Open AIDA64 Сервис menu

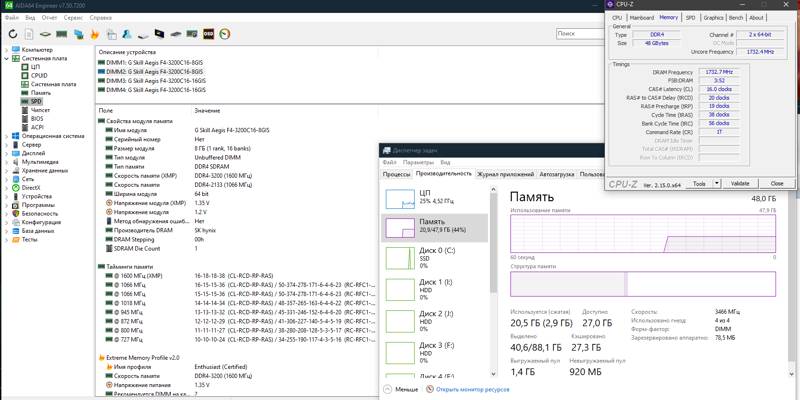point(73,18)
